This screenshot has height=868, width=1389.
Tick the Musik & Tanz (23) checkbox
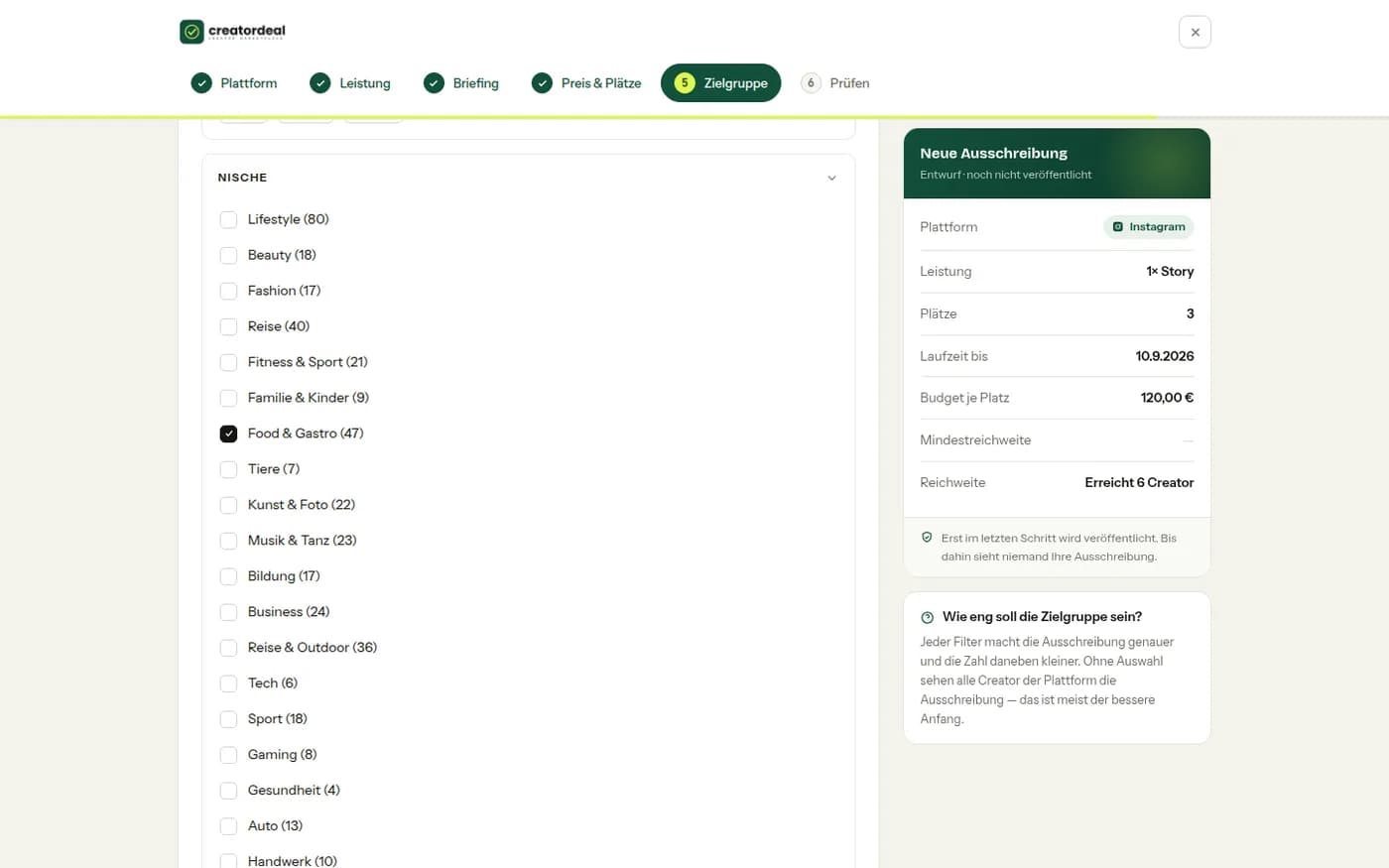point(228,541)
